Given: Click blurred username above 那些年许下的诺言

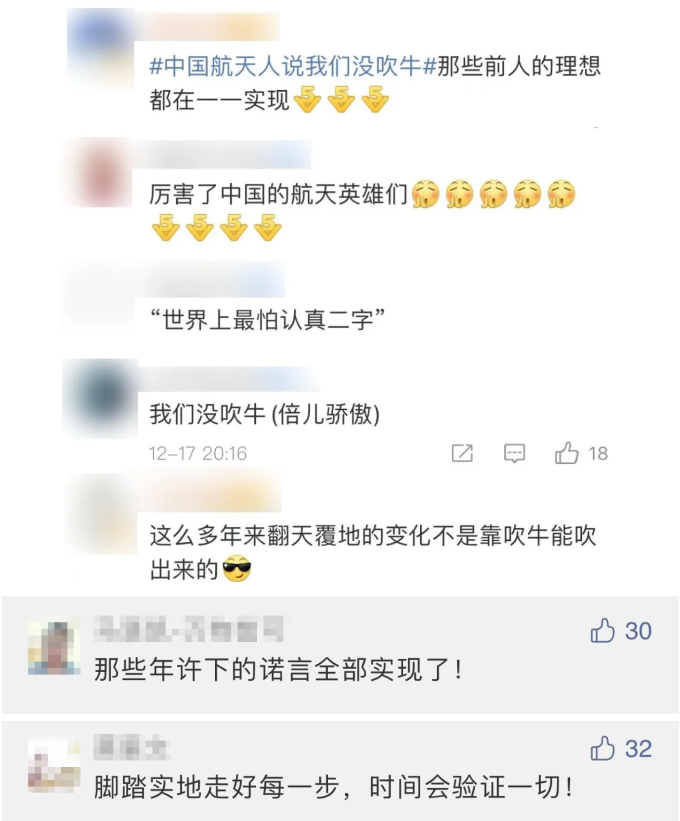Looking at the screenshot, I should tap(188, 629).
